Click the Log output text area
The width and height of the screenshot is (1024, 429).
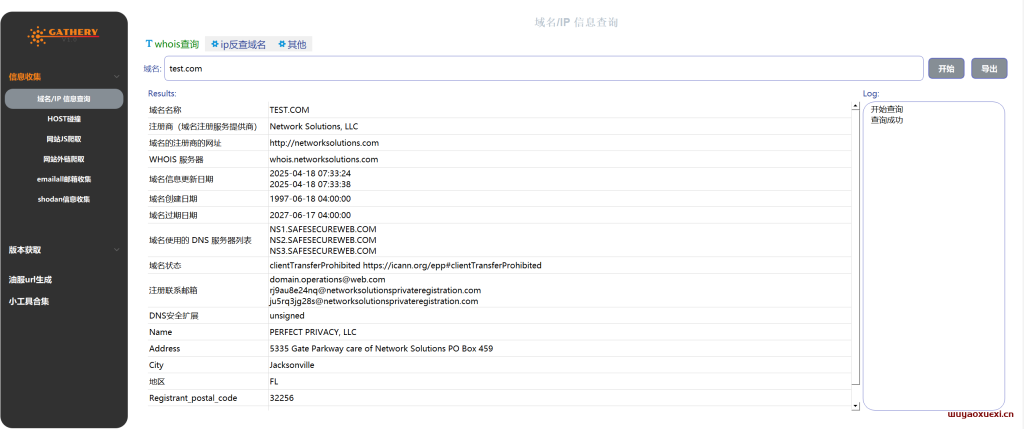pyautogui.click(x=934, y=256)
